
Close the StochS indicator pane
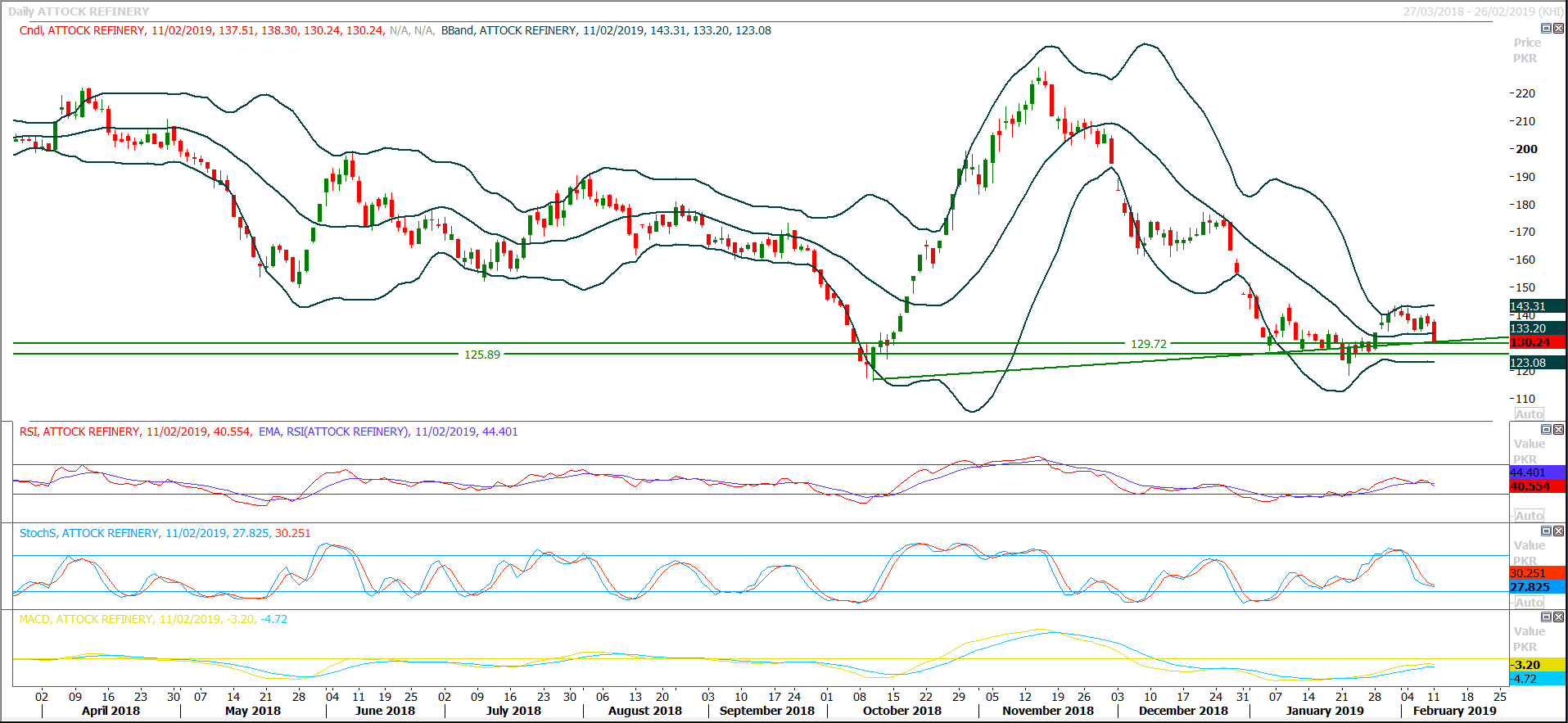click(x=1558, y=531)
